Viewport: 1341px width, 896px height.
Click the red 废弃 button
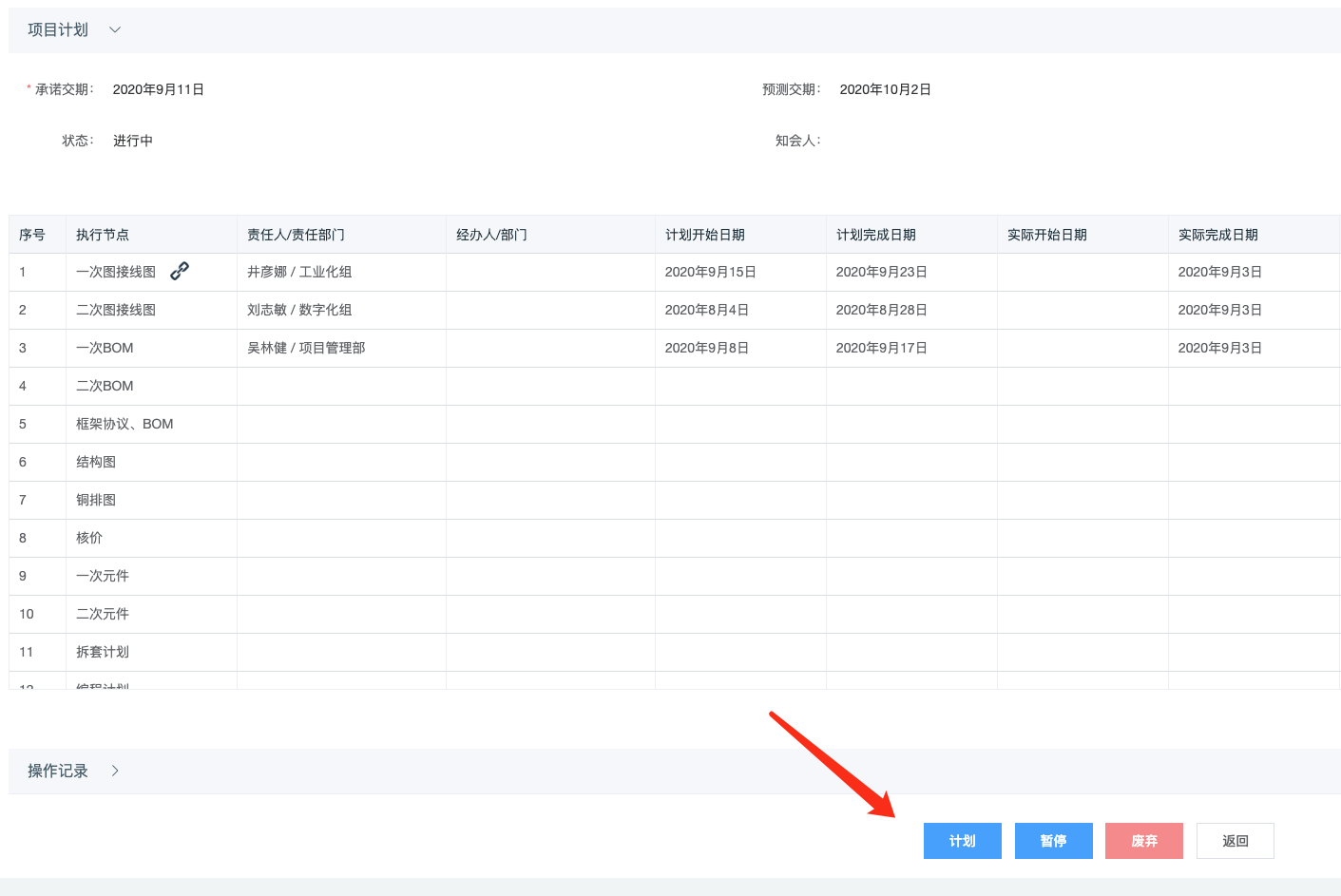[x=1143, y=841]
